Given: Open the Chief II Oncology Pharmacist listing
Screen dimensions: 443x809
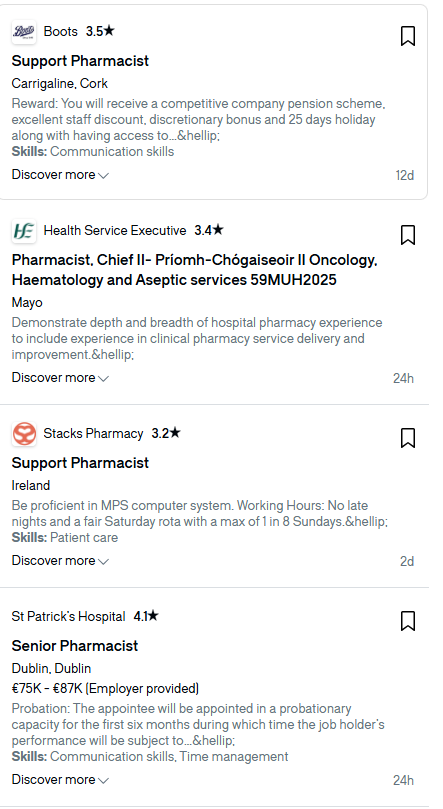Looking at the screenshot, I should point(195,270).
